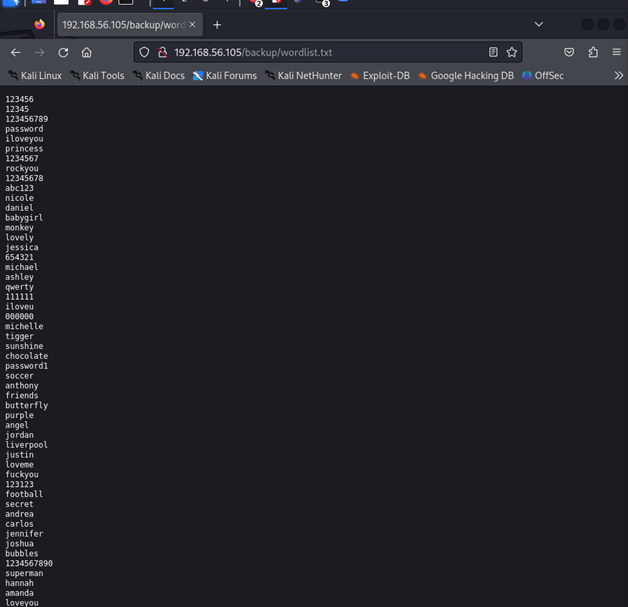The image size is (628, 607).
Task: Expand the list all tabs dropdown
Action: (538, 24)
